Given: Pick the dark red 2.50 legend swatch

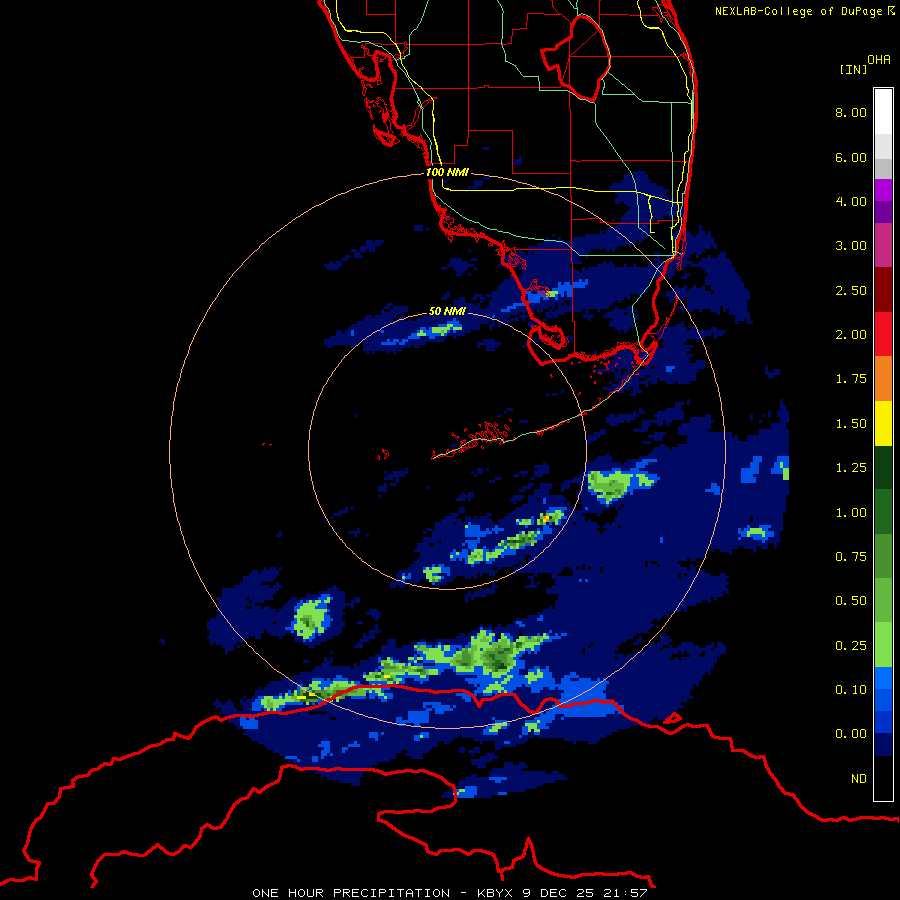Looking at the screenshot, I should tap(883, 290).
